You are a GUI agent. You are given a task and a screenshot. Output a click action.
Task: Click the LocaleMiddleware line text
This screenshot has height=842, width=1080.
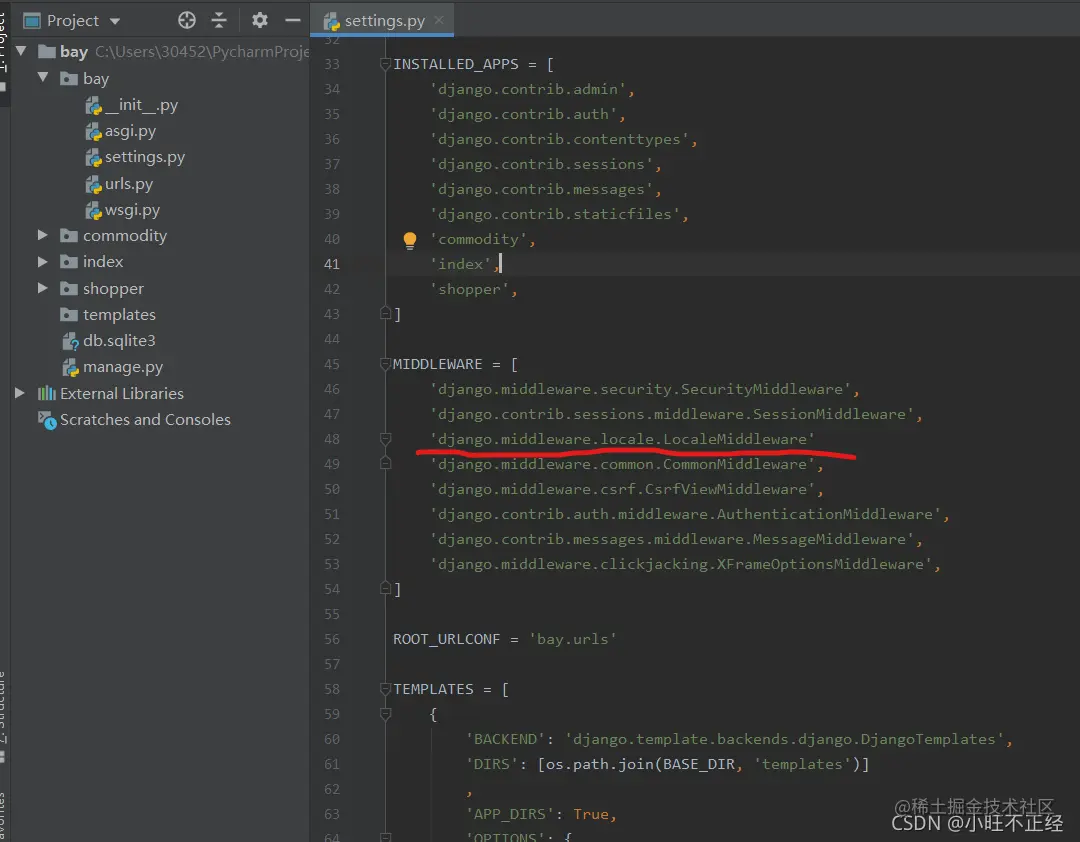[x=623, y=439]
